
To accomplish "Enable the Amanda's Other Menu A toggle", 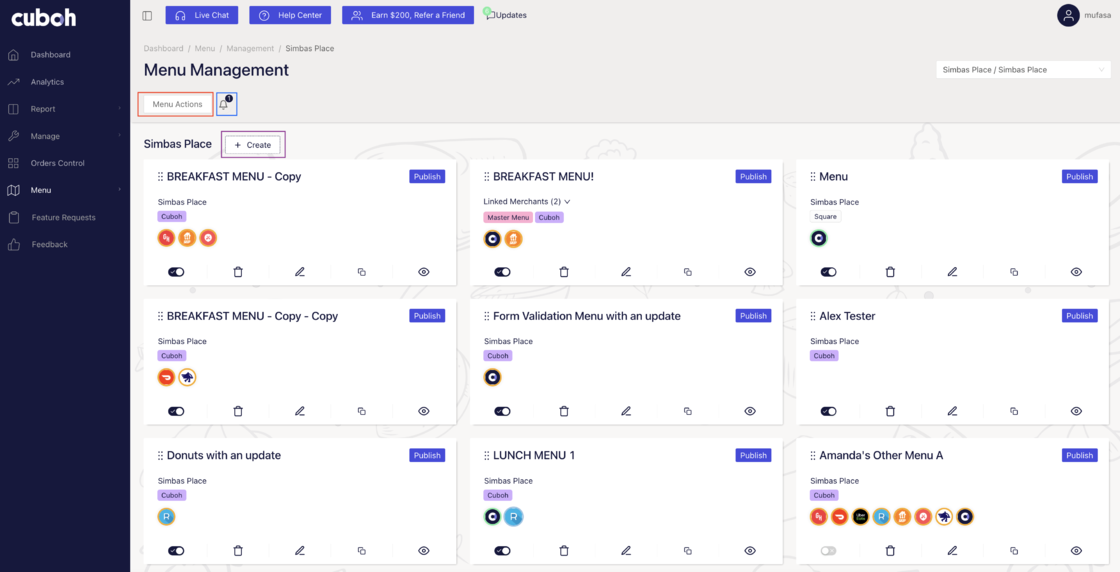I will pos(828,551).
